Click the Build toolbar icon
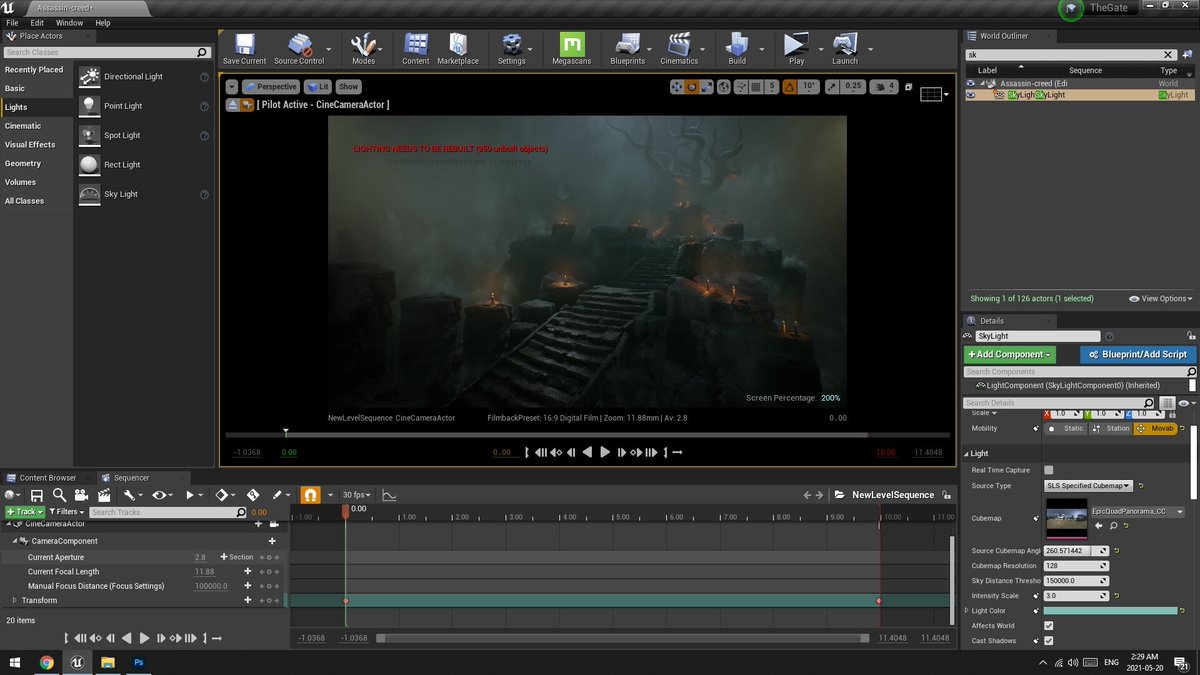The image size is (1200, 675). (737, 48)
